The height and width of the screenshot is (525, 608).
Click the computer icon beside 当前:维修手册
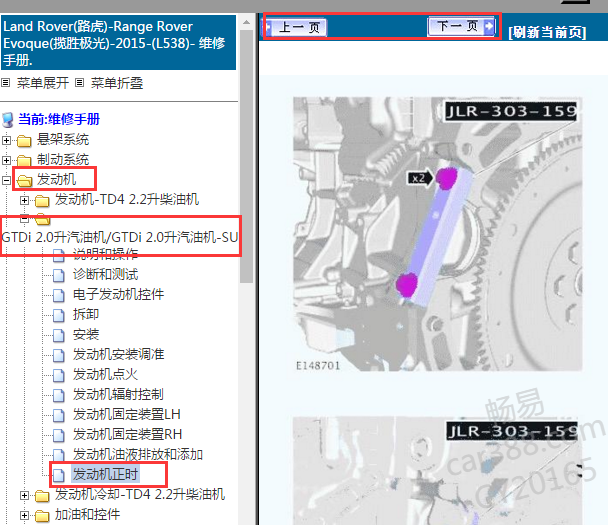click(x=8, y=120)
